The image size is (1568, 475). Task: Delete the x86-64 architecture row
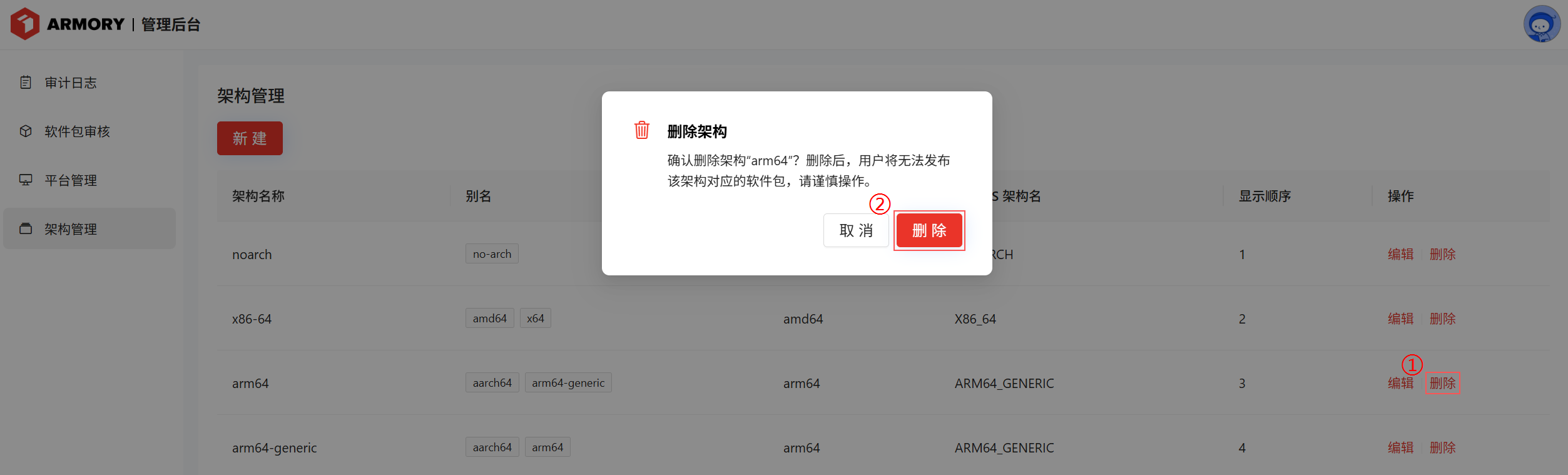click(x=1442, y=319)
